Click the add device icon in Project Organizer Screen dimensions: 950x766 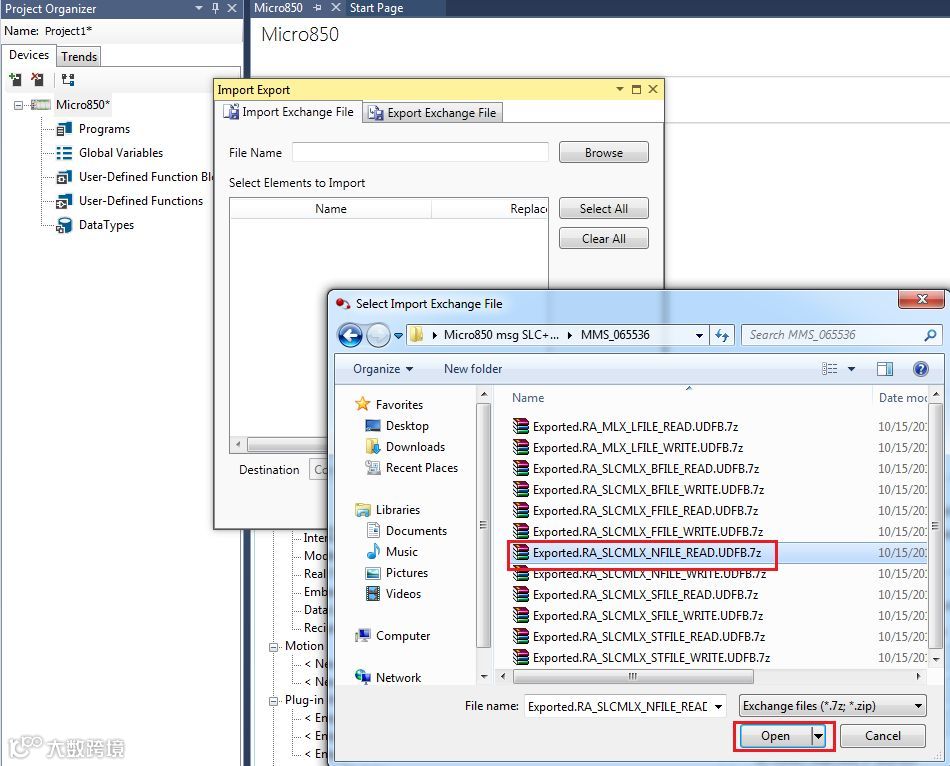tap(15, 79)
